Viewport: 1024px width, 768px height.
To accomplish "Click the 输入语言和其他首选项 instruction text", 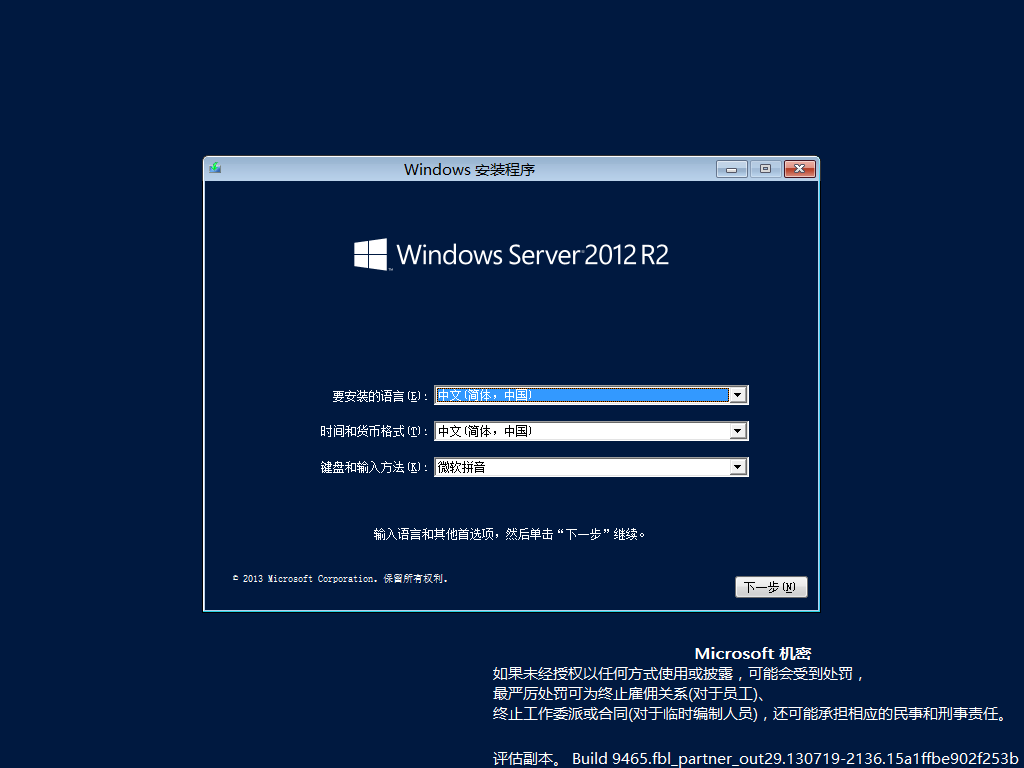I will (x=509, y=534).
